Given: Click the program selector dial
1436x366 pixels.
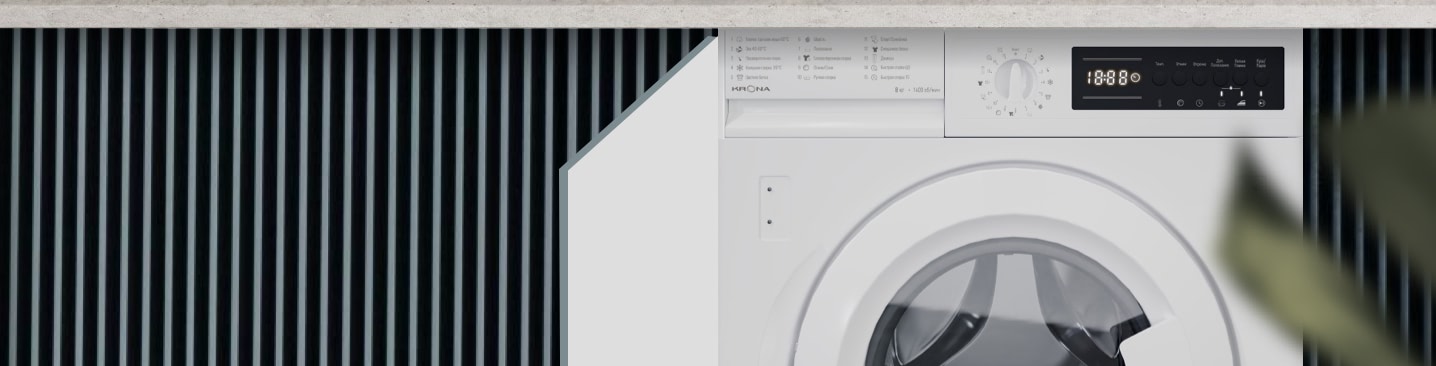Looking at the screenshot, I should tap(1015, 81).
